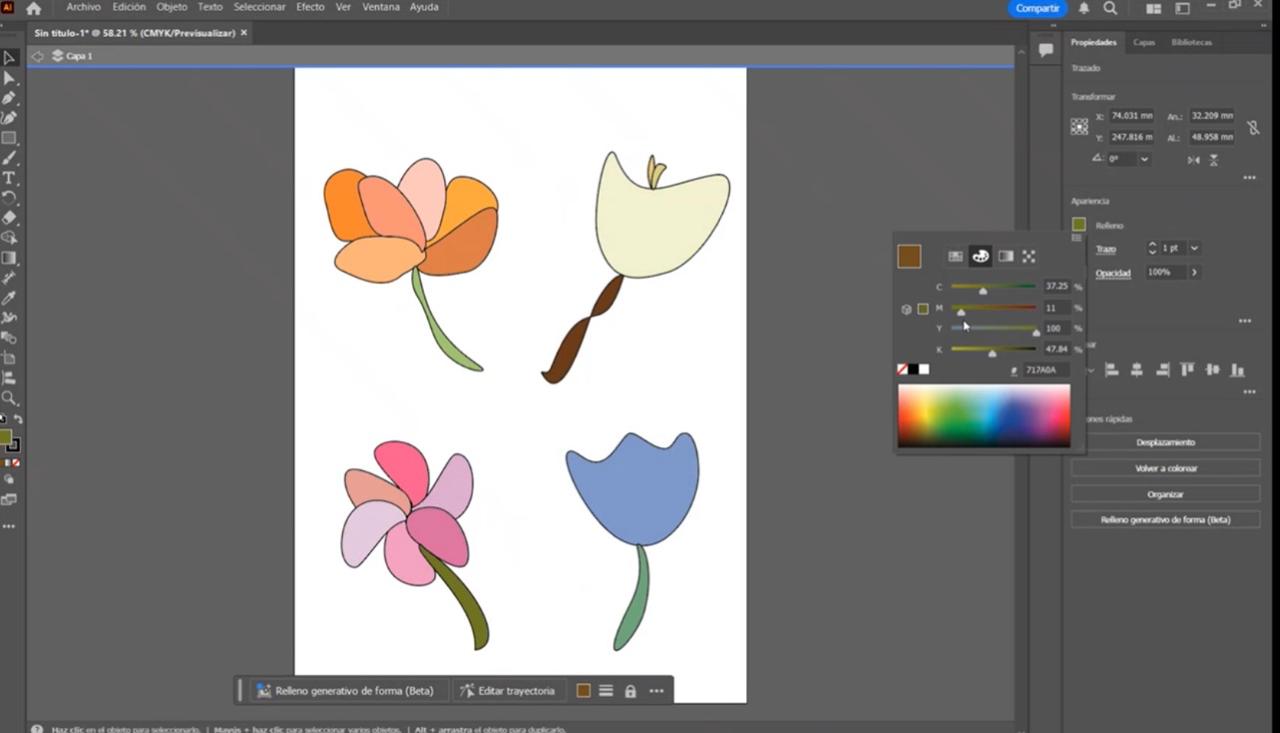This screenshot has height=733, width=1280.
Task: Select the Rectangle tool
Action: 9,138
